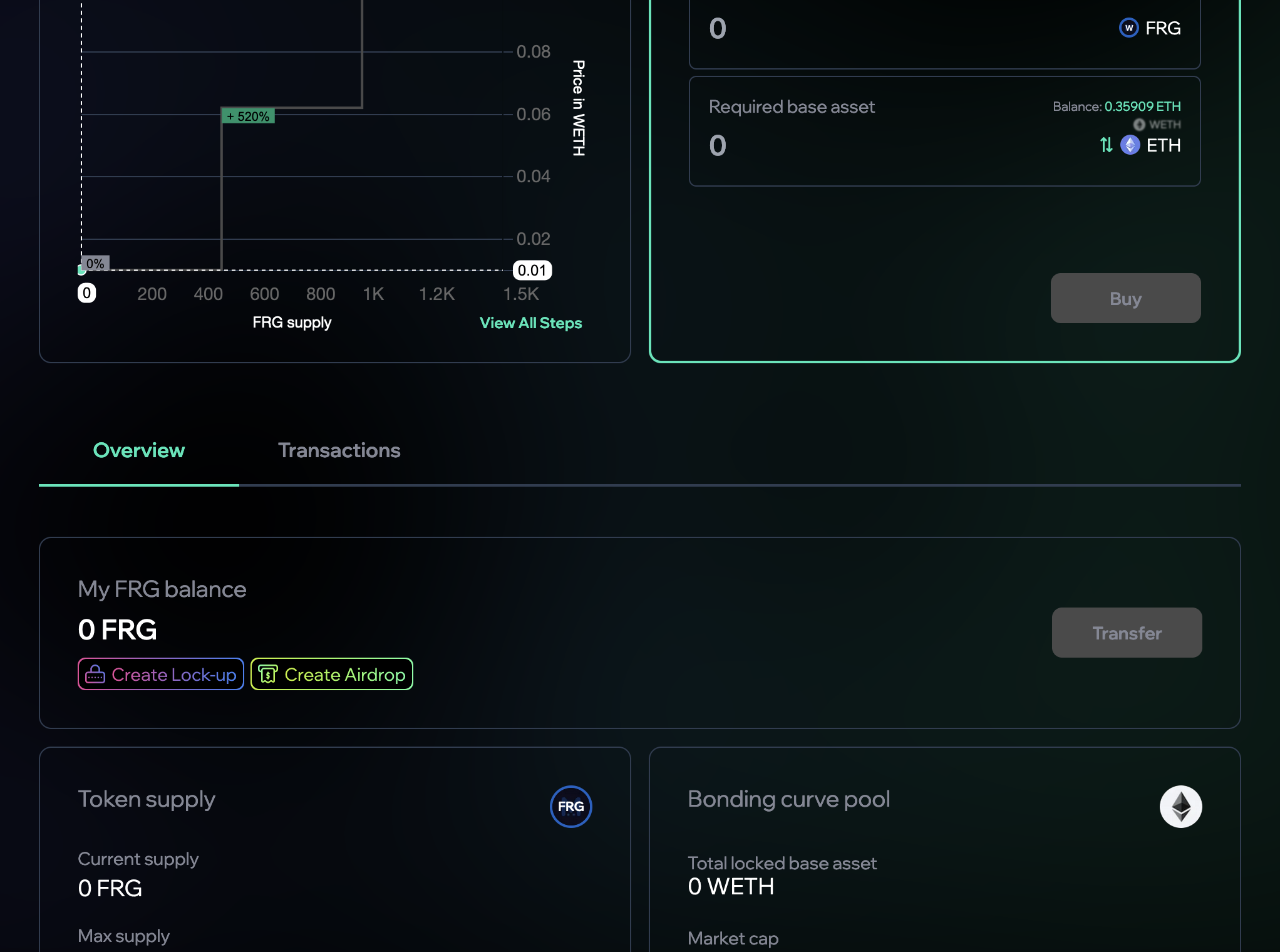Toggle base asset to WETH option
1280x952 pixels.
coord(1157,125)
